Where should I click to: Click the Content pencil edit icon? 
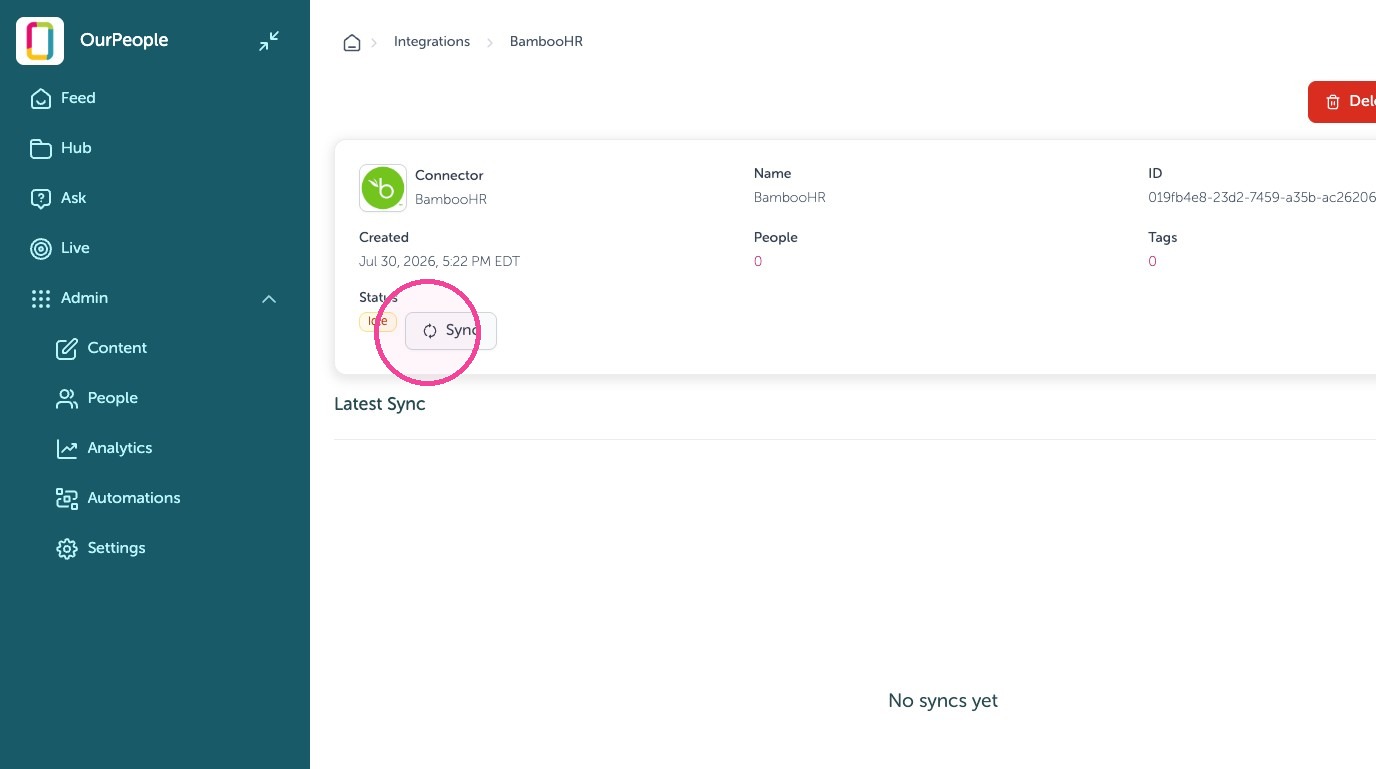point(67,349)
